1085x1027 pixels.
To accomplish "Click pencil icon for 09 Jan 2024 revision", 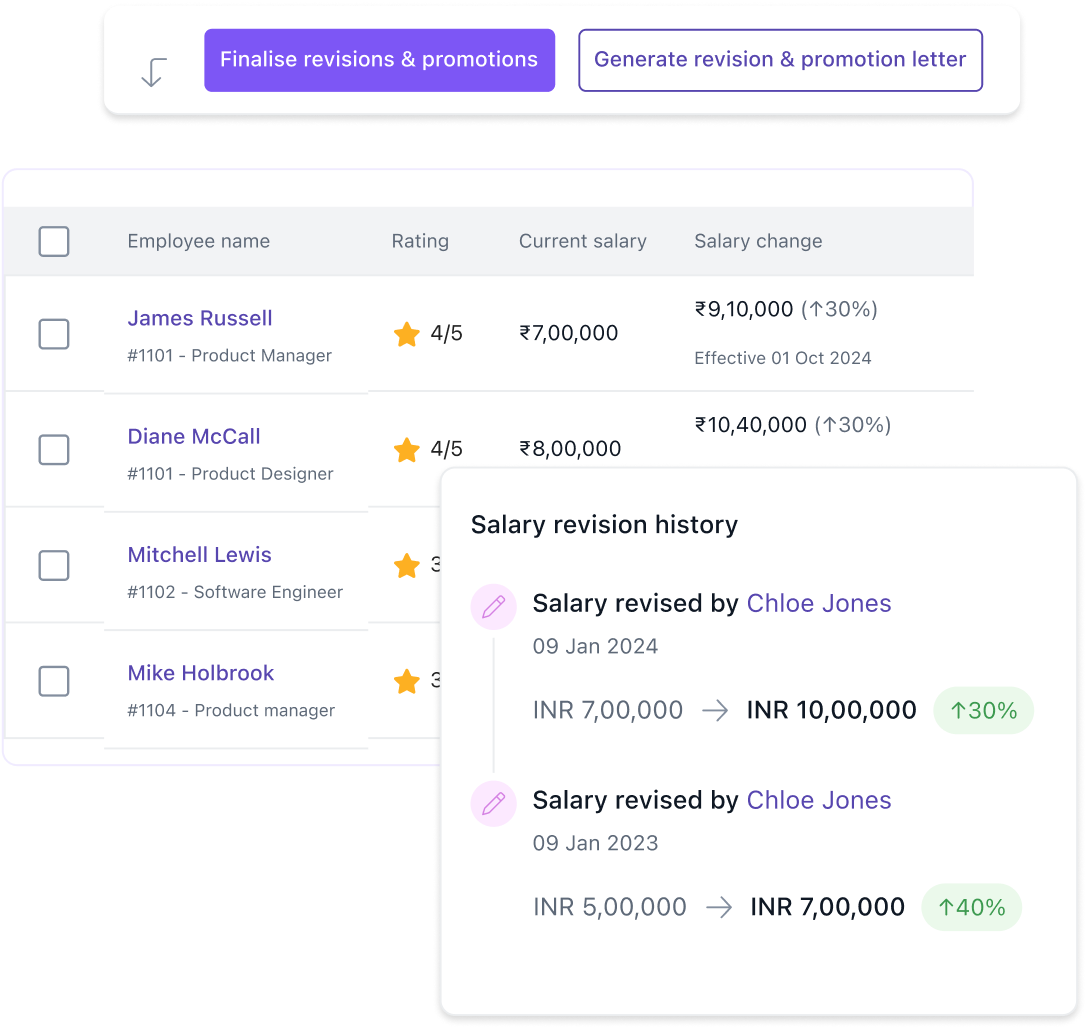I will 493,607.
